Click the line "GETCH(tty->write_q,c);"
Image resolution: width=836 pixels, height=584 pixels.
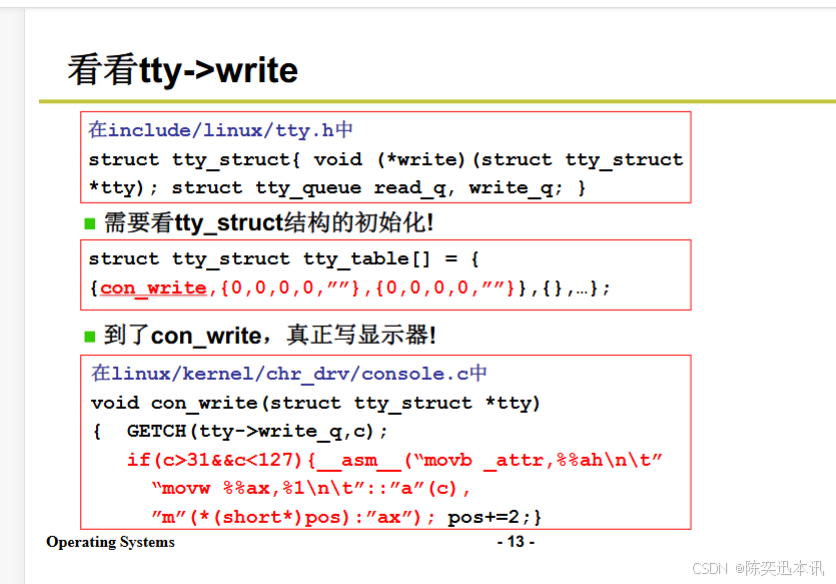[257, 431]
